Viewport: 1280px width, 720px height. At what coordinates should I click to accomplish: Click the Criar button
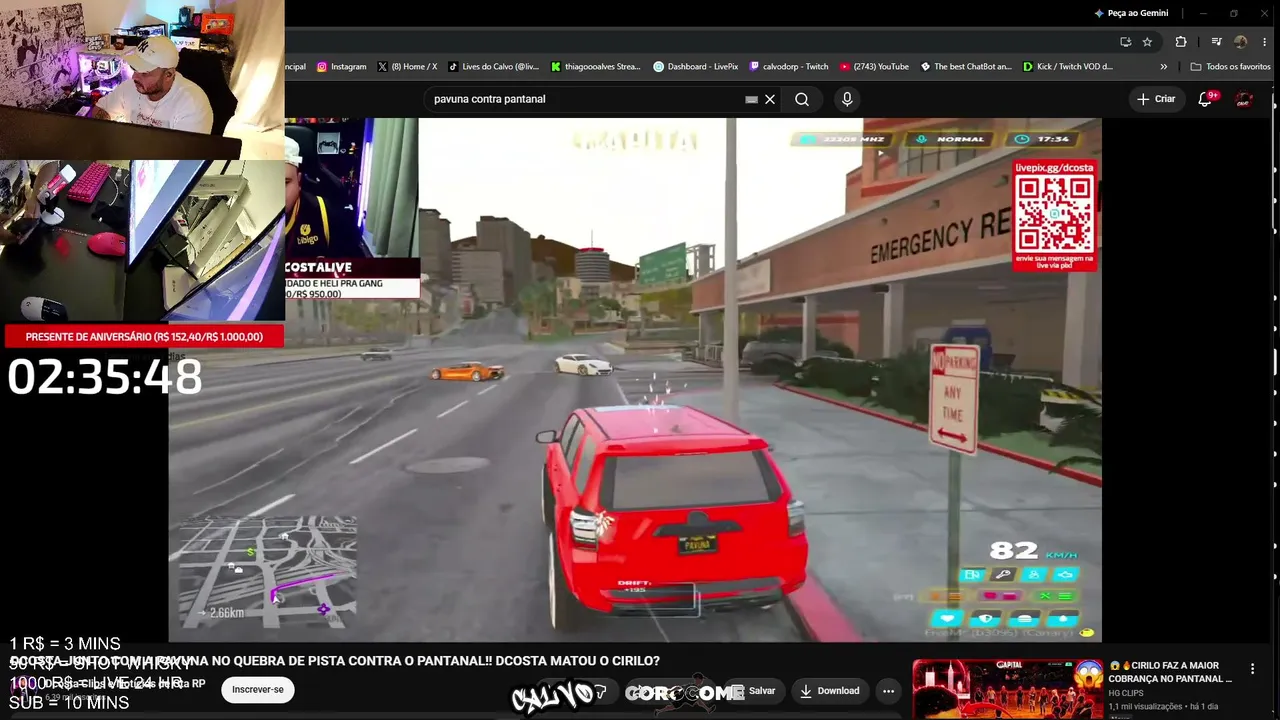[x=1156, y=99]
